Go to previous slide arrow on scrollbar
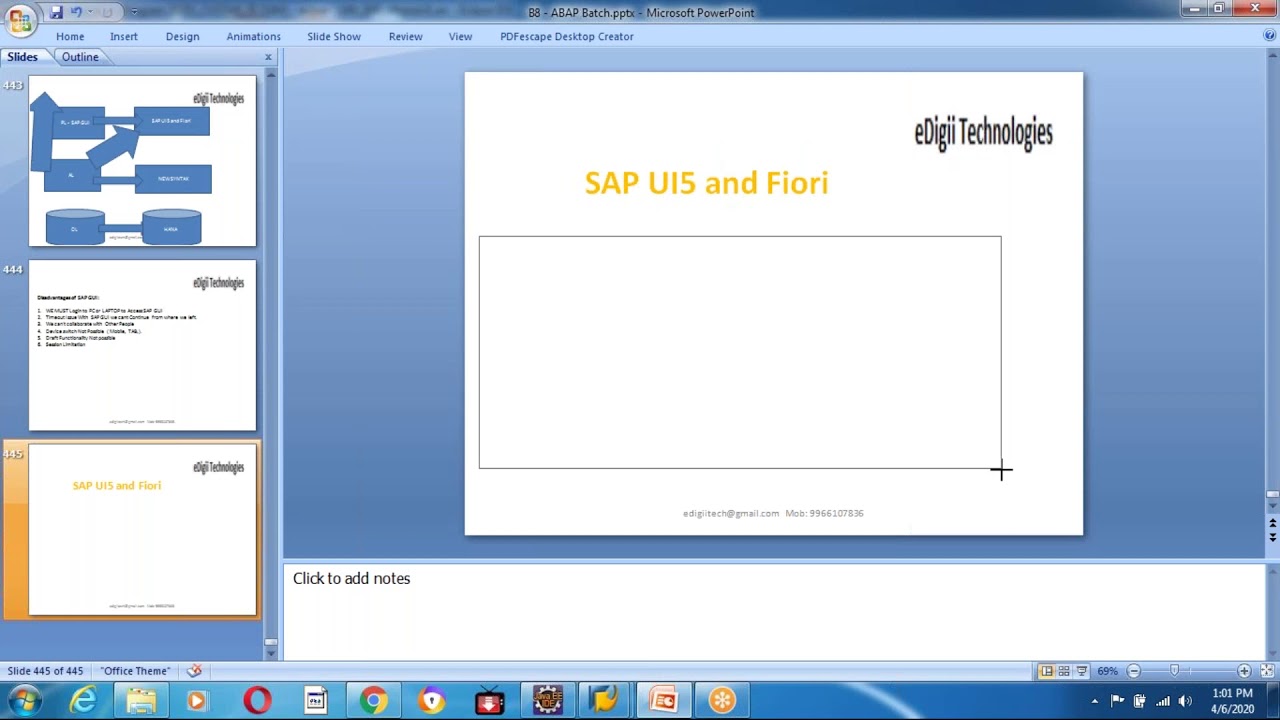The width and height of the screenshot is (1280, 720). pos(1272,523)
